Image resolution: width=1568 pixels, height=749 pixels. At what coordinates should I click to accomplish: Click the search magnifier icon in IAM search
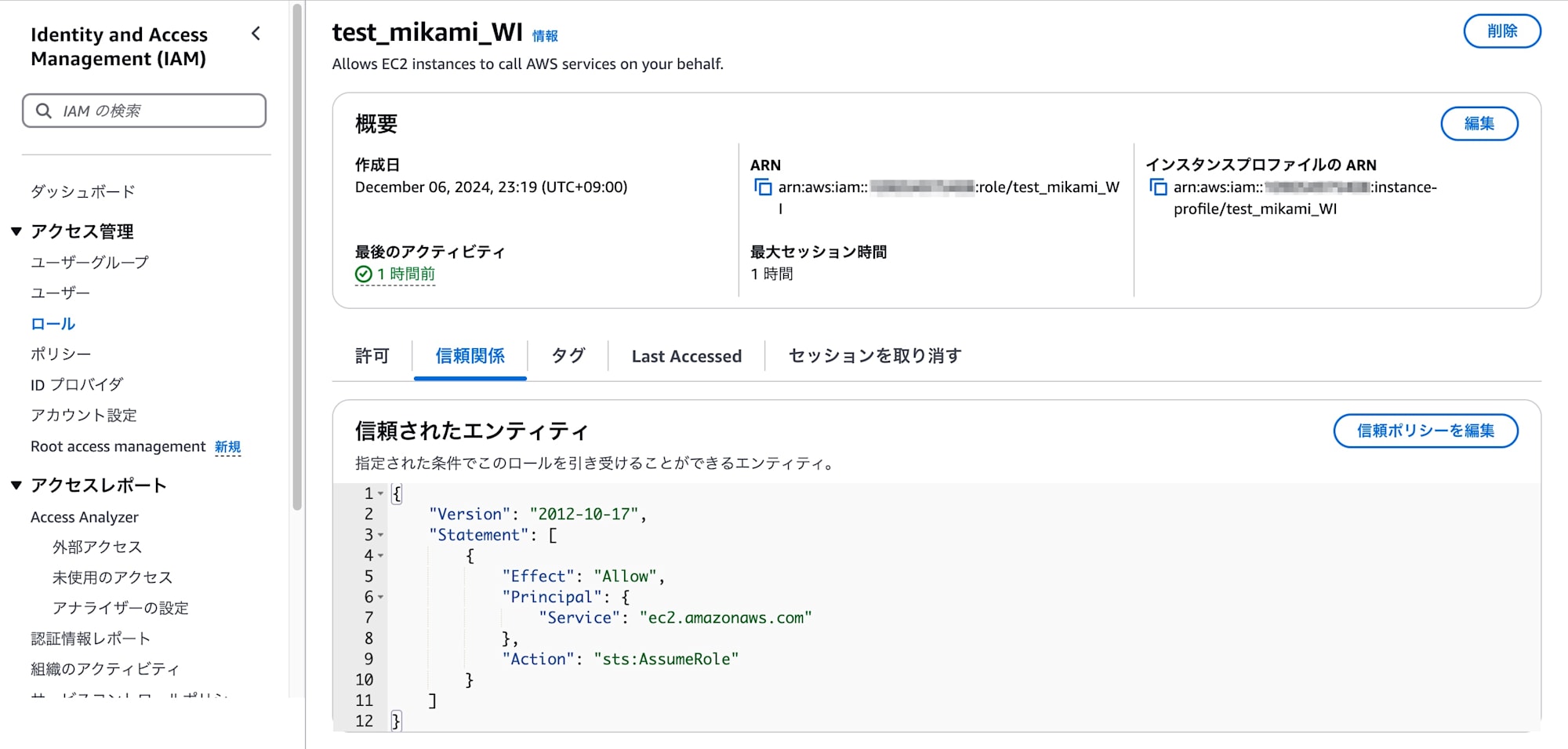tap(44, 111)
